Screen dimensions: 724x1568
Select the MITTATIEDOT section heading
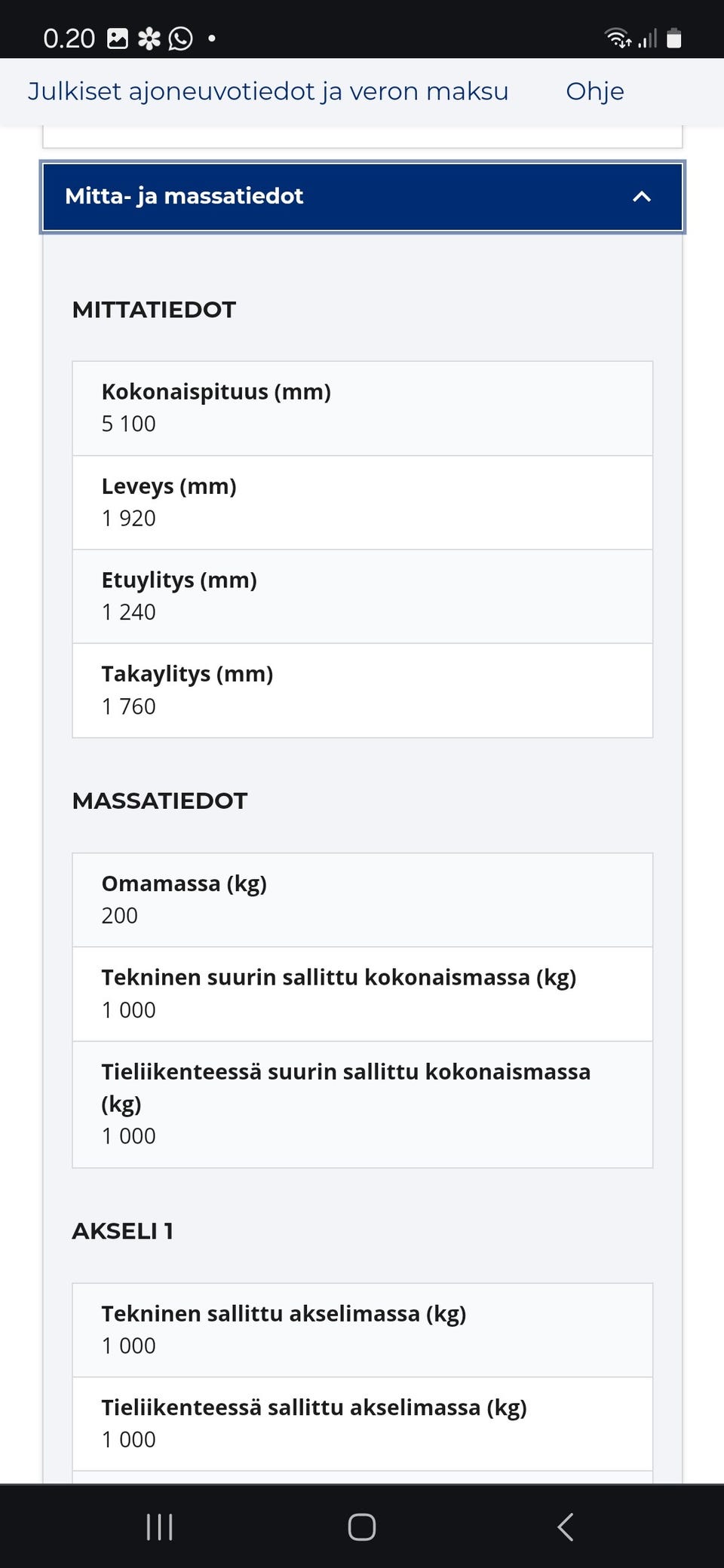pos(154,309)
